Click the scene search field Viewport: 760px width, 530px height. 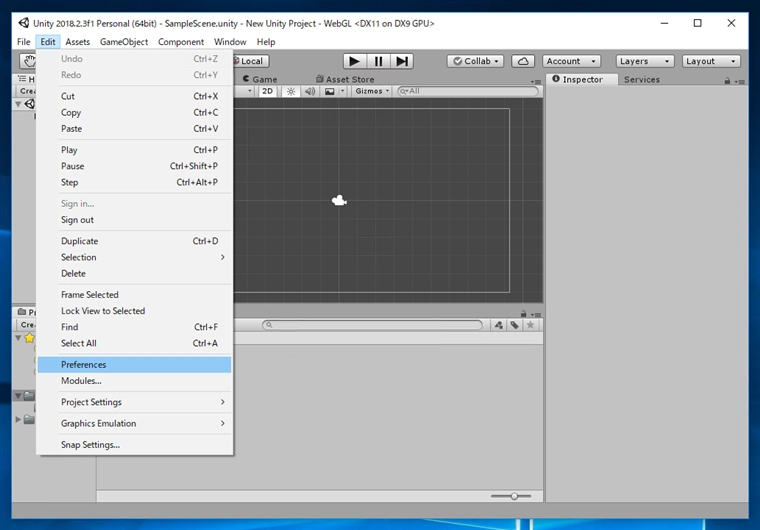[x=468, y=91]
